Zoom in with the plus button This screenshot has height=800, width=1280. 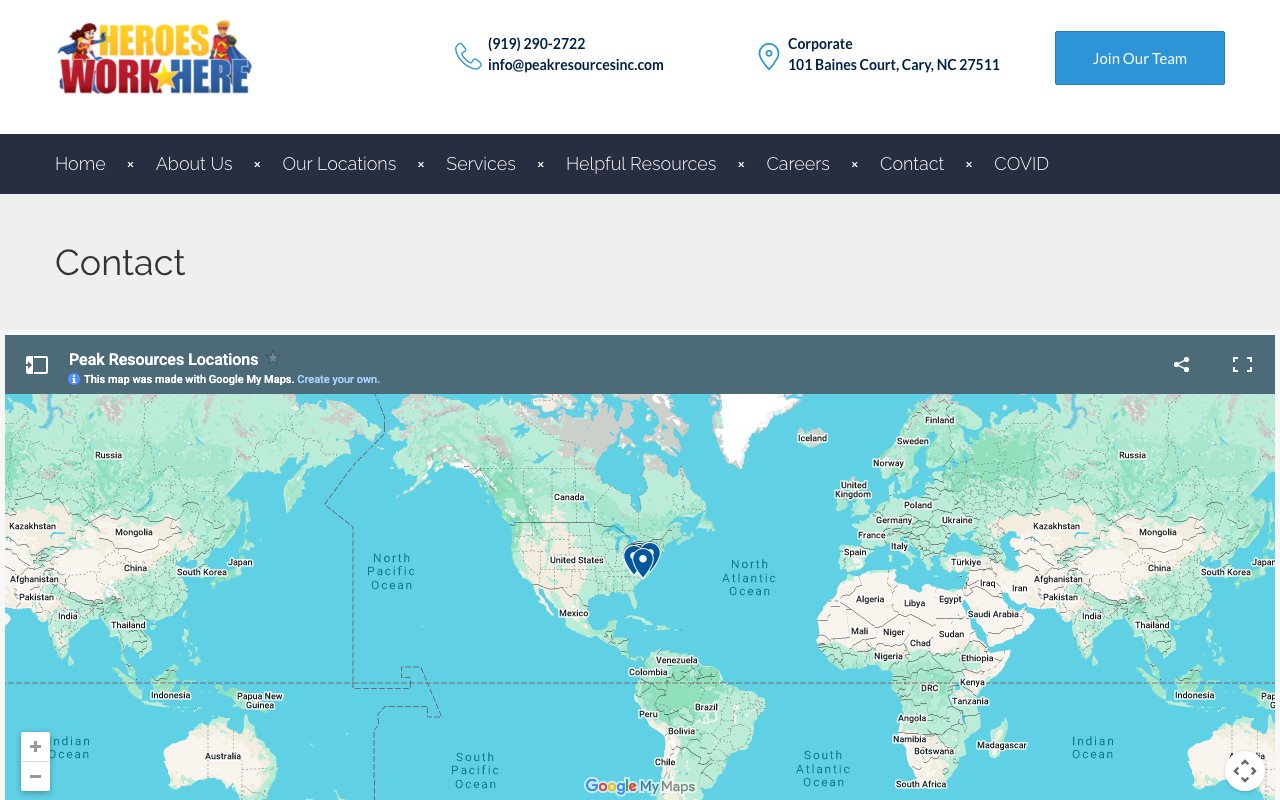click(35, 747)
